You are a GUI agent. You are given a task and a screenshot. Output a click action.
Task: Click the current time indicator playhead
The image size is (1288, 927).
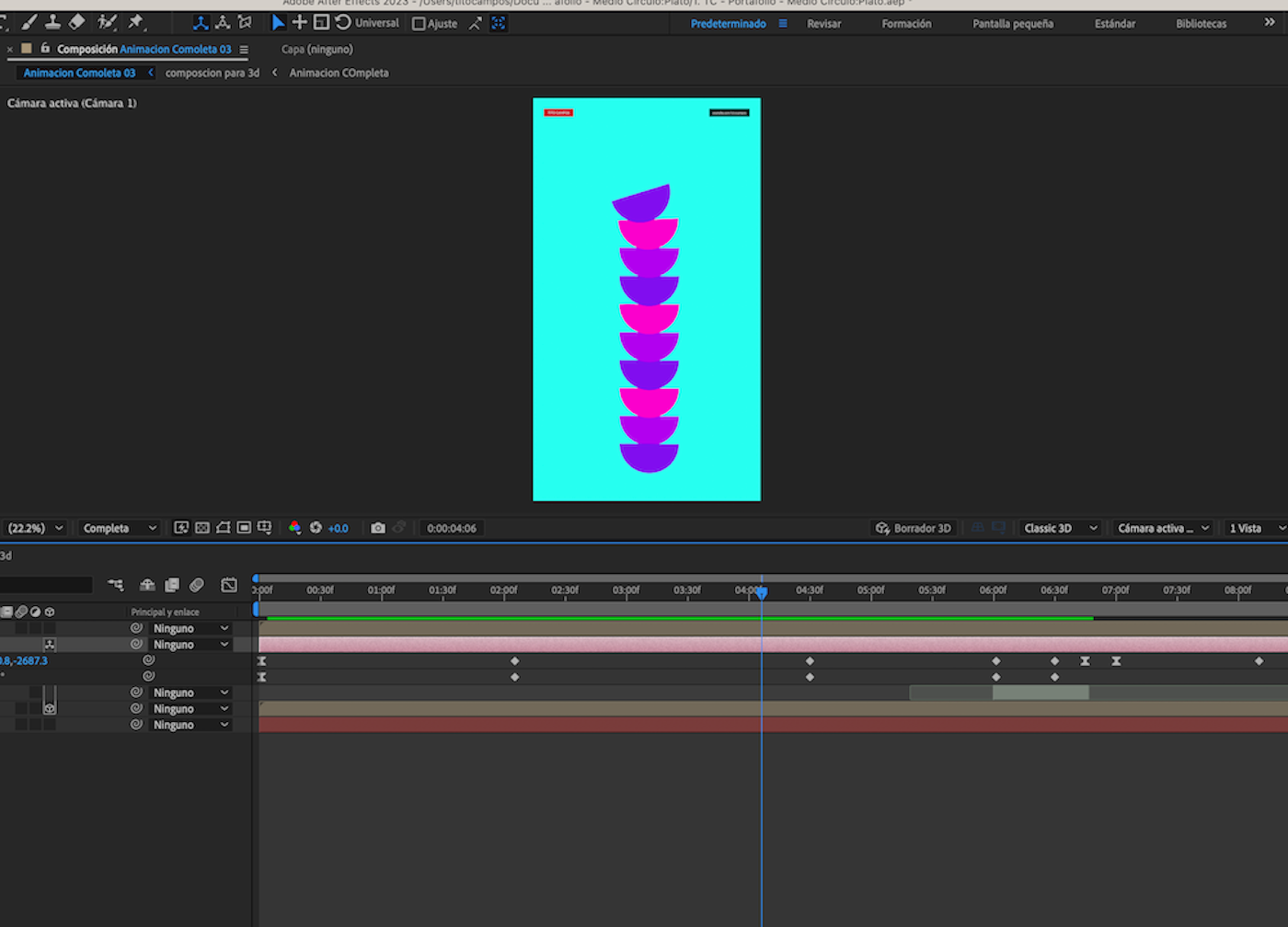pyautogui.click(x=762, y=592)
